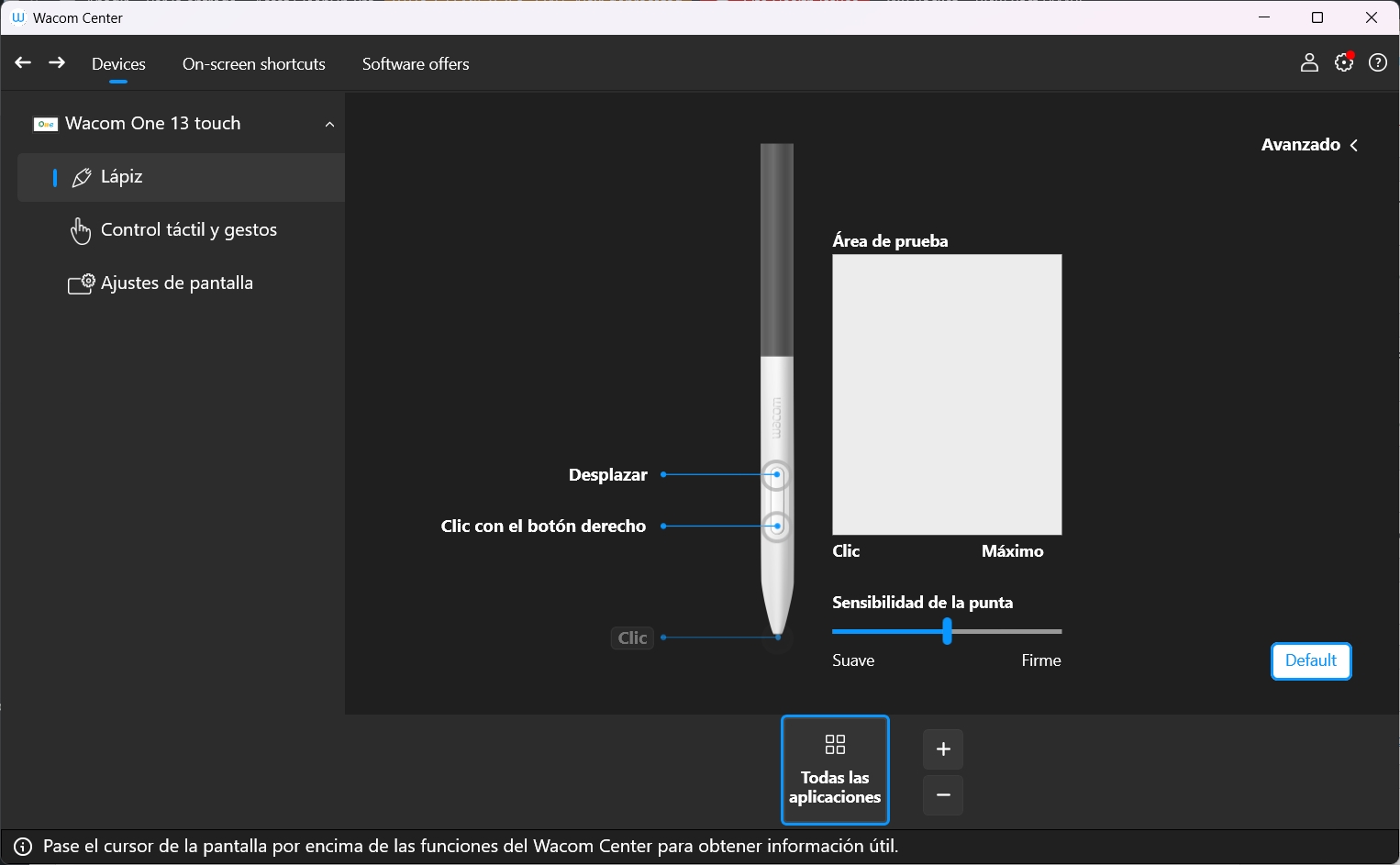This screenshot has height=865, width=1400.
Task: Select Lápiz in the sidebar
Action: (x=181, y=177)
